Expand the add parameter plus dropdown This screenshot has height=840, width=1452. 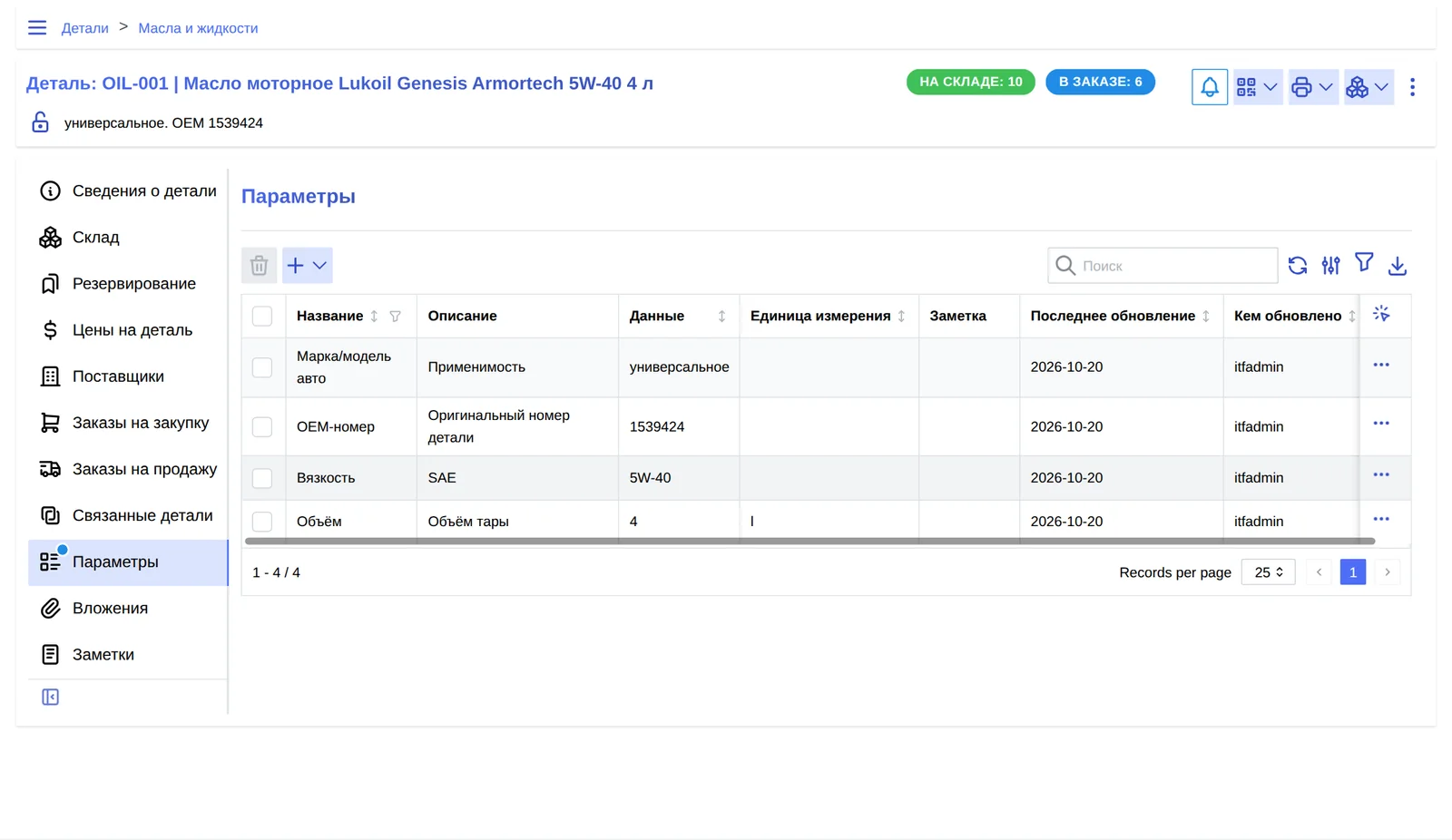[307, 266]
